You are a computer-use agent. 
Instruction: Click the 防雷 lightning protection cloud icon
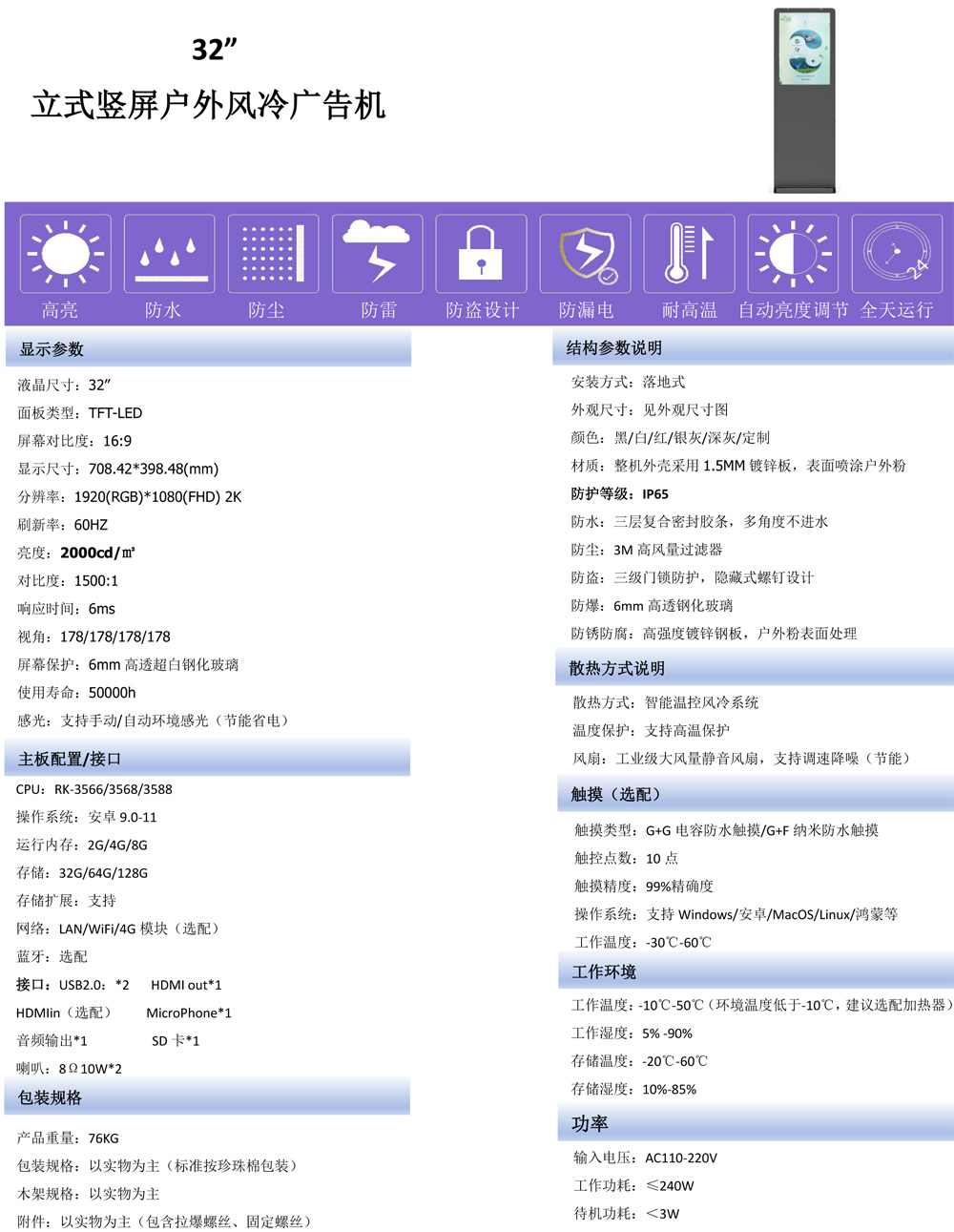coord(376,253)
